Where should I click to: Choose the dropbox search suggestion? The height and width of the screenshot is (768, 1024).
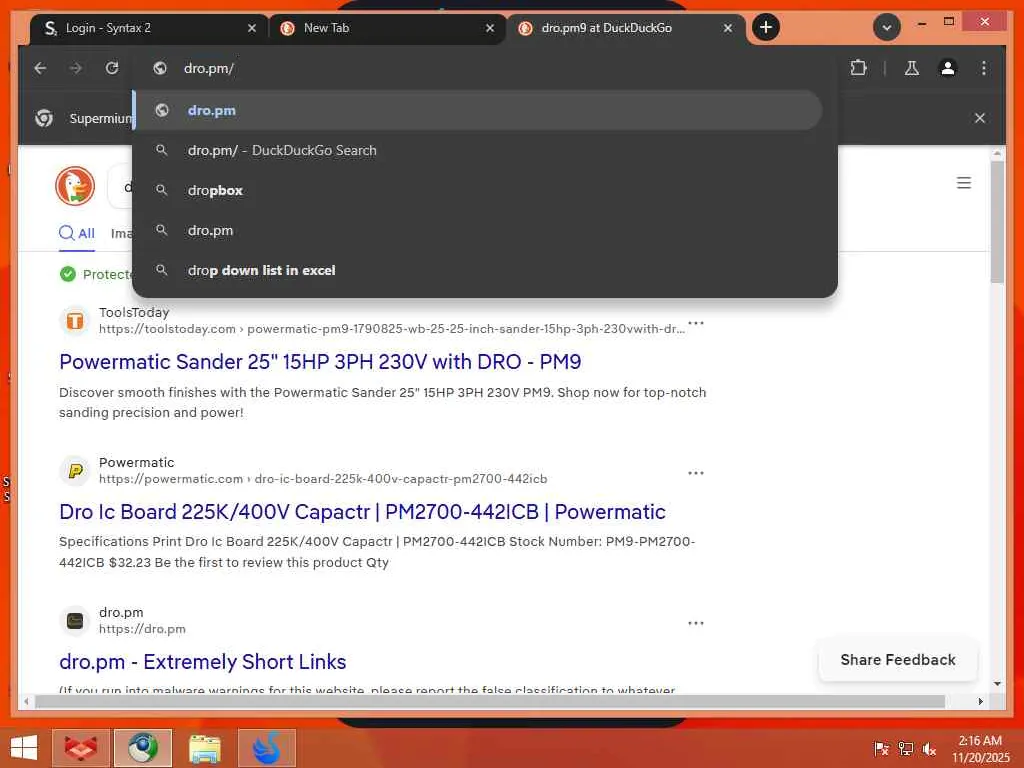click(478, 191)
